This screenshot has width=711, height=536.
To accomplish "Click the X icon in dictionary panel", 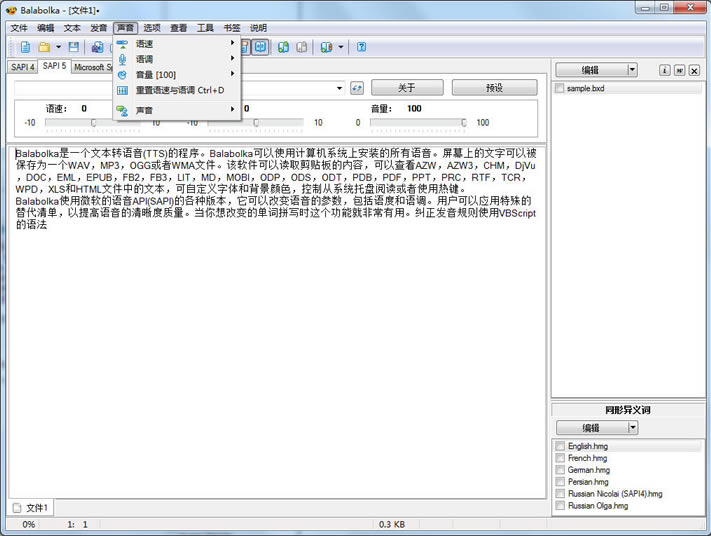I will [x=695, y=70].
